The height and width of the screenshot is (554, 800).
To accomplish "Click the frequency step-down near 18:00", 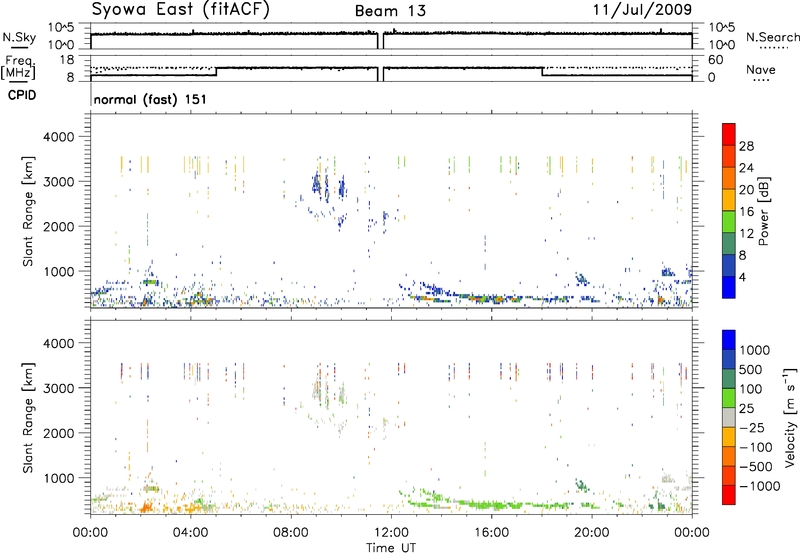I will (542, 72).
